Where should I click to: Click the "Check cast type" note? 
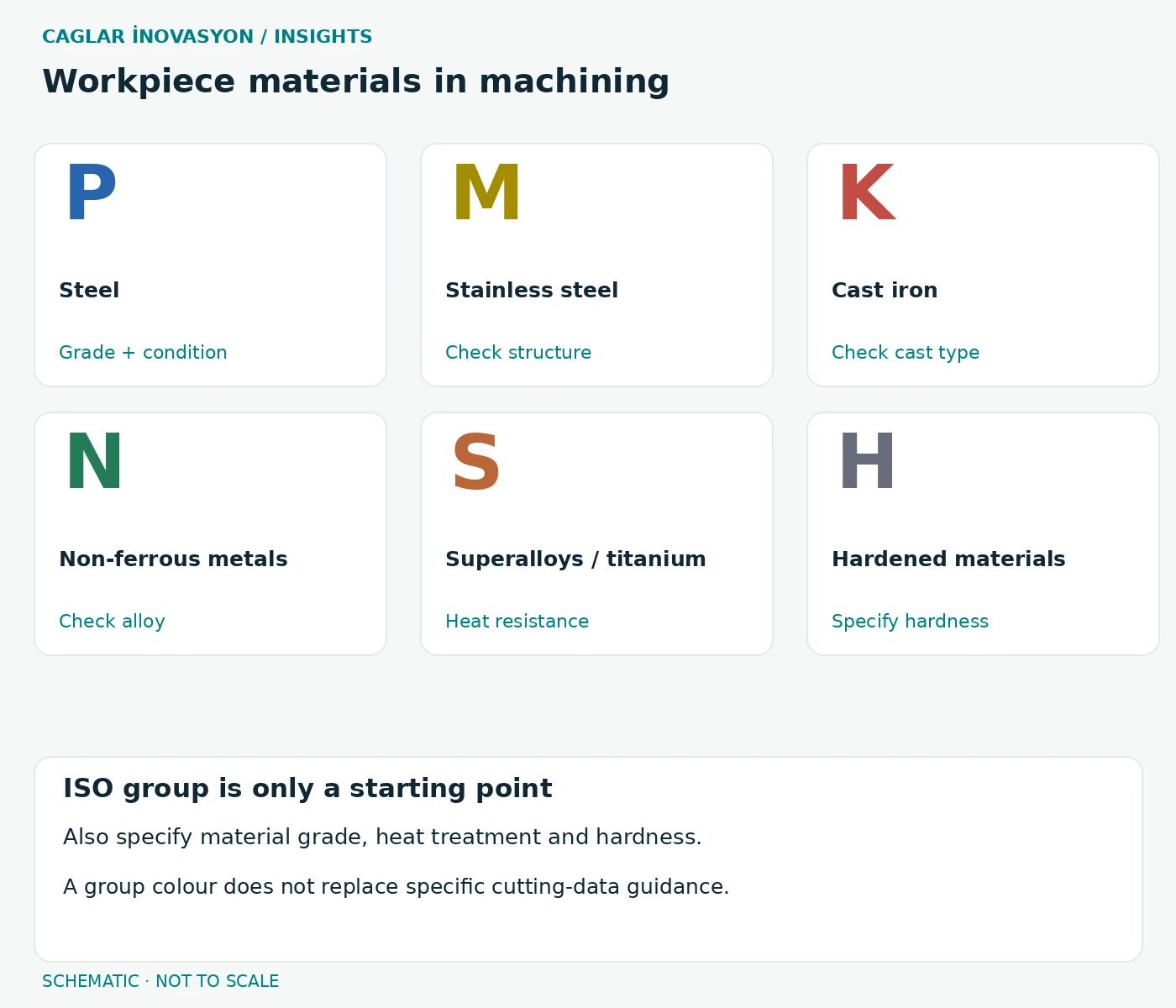click(x=906, y=353)
